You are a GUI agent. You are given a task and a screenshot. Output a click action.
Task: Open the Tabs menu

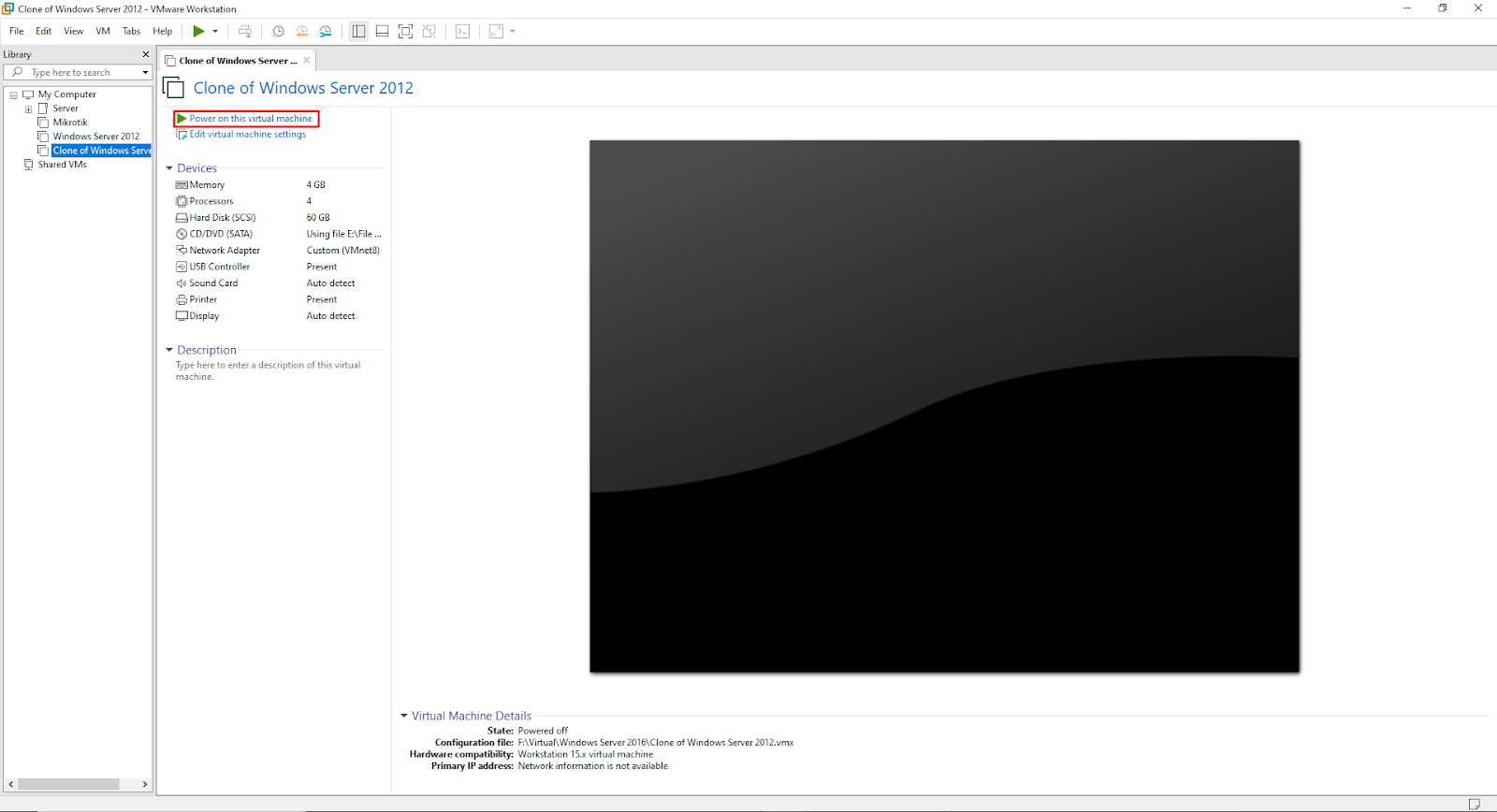pos(131,31)
